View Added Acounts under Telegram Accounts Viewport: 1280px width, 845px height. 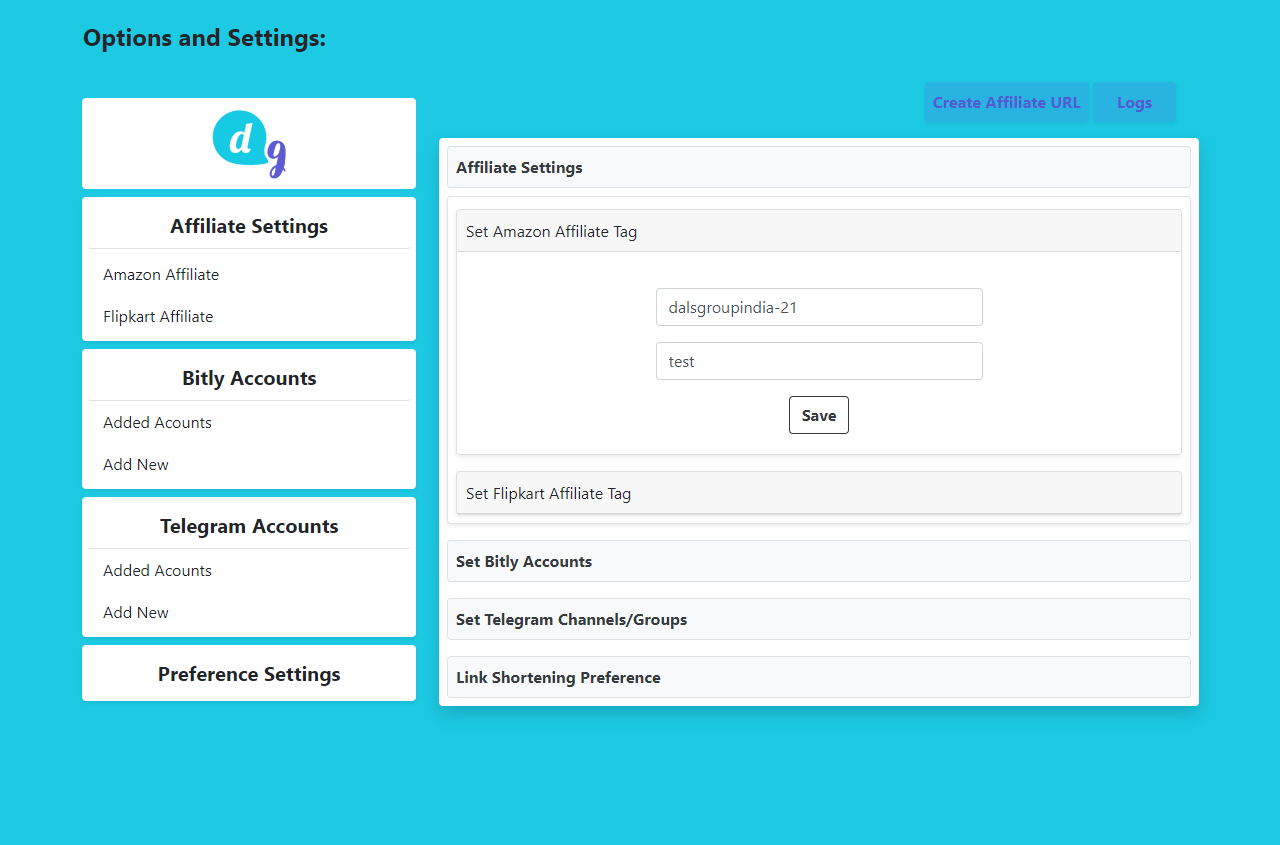(157, 570)
